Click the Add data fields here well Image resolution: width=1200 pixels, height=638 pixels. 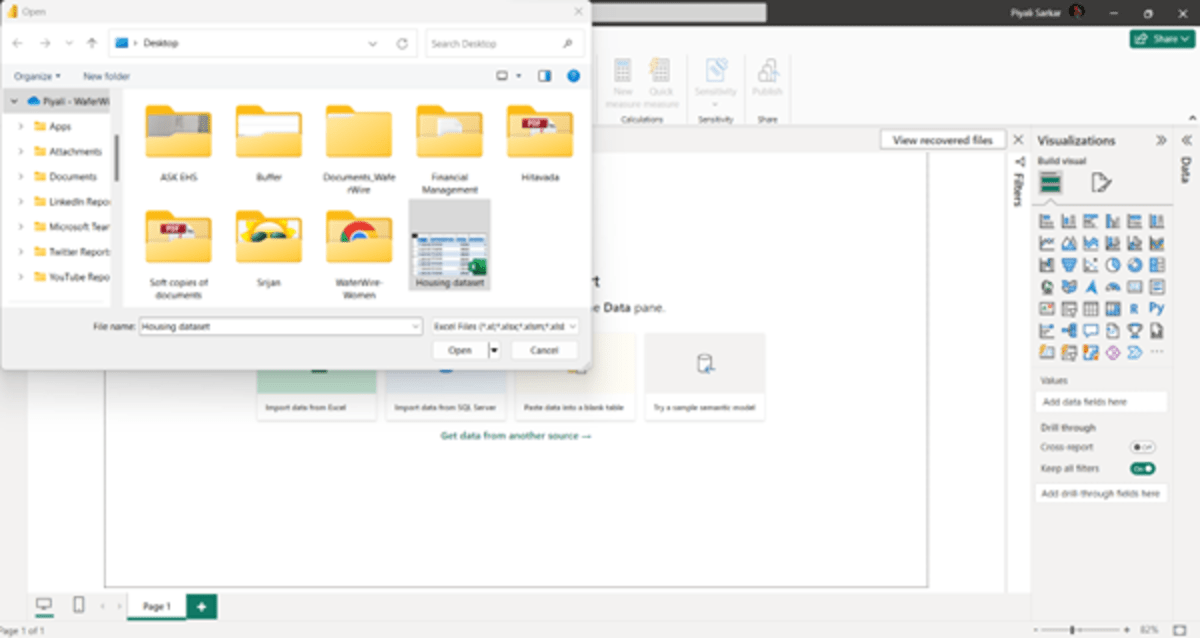[1101, 401]
